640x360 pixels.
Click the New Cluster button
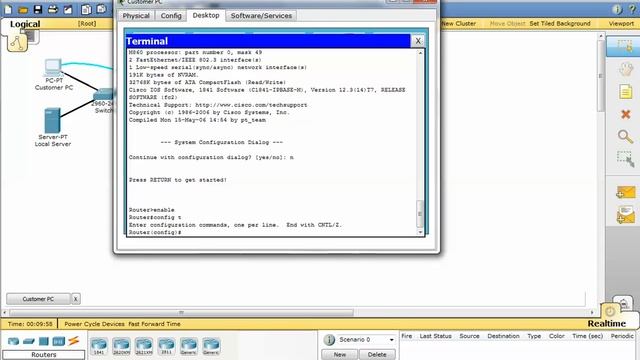click(x=458, y=24)
